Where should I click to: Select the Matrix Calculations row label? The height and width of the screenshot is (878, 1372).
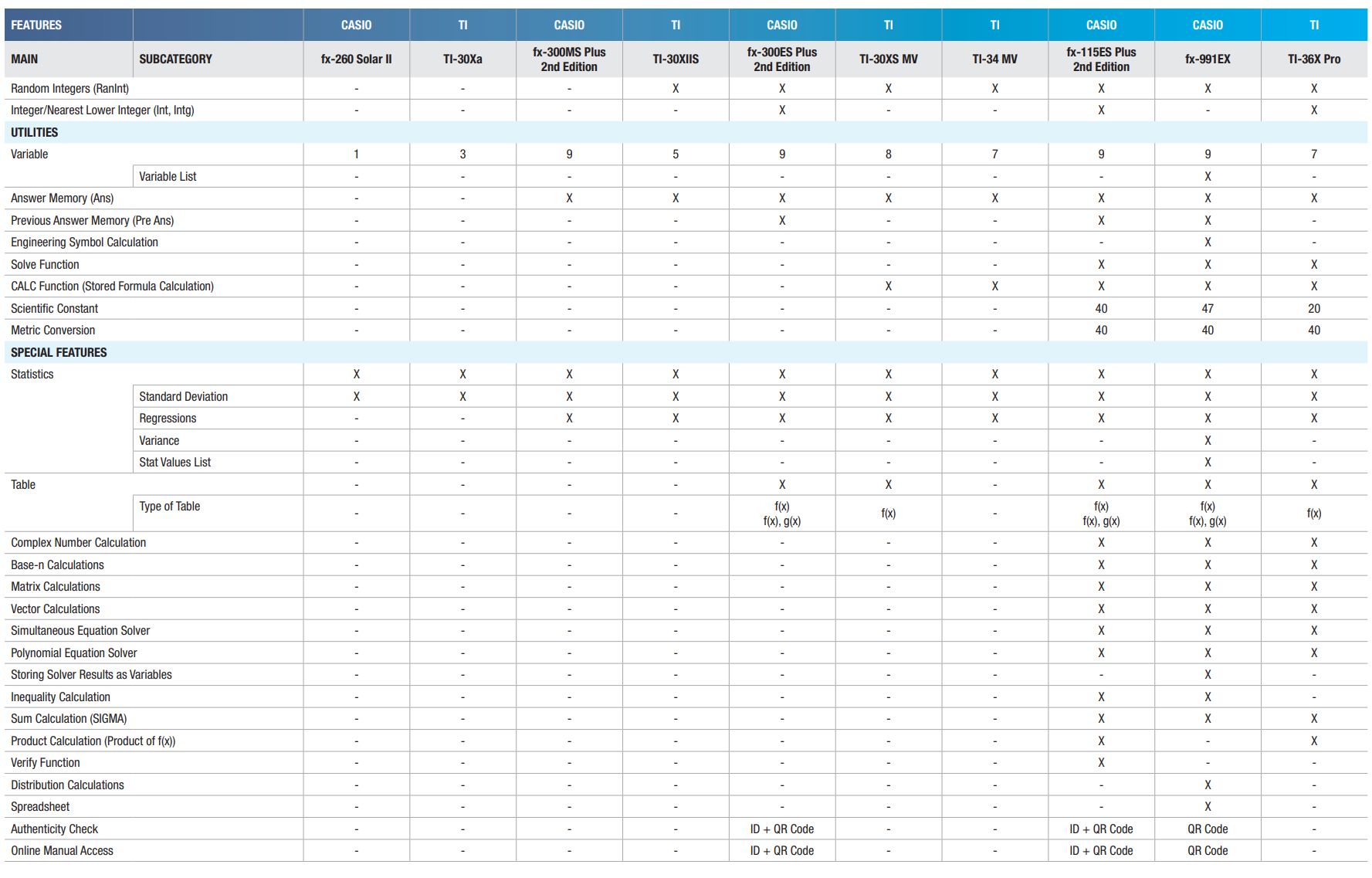(x=56, y=587)
